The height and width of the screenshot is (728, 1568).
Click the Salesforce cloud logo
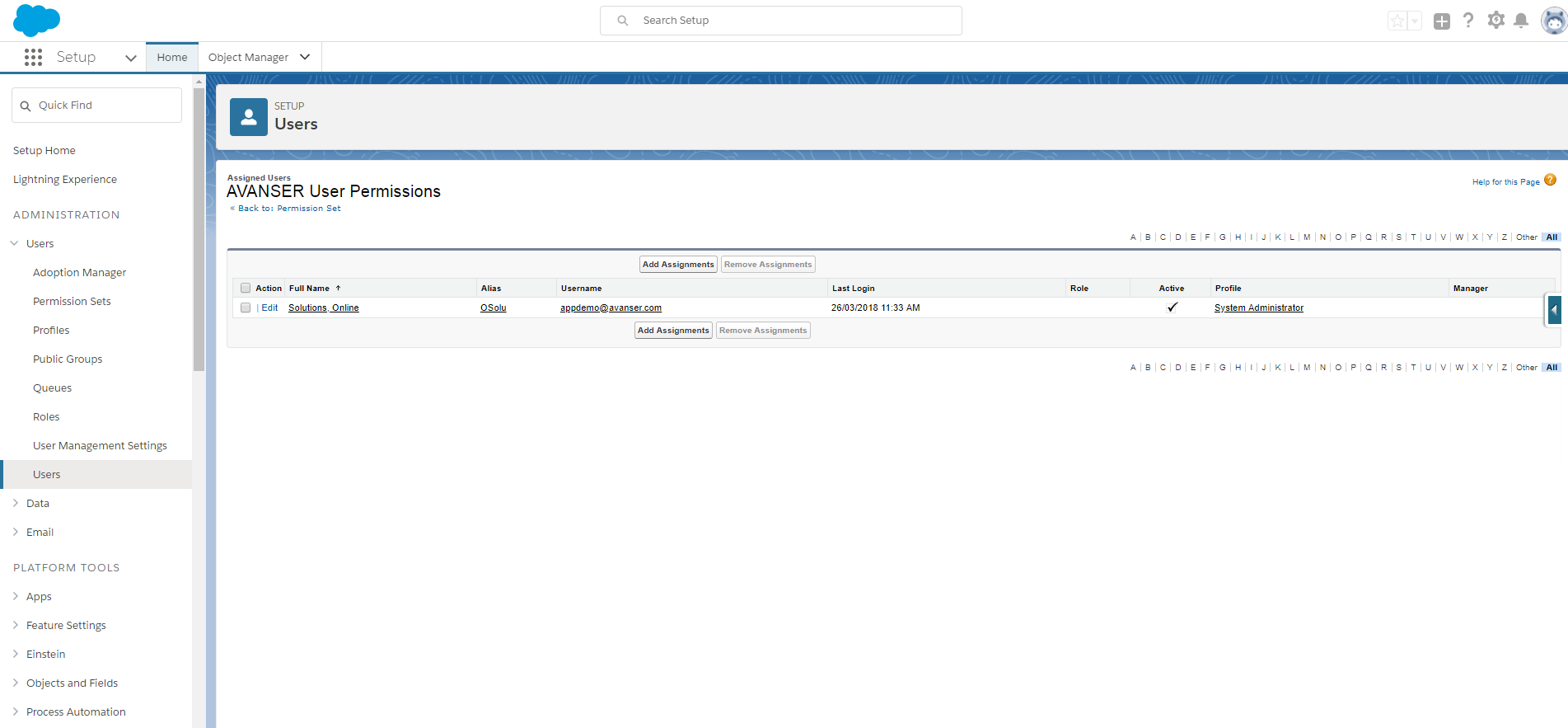[36, 21]
